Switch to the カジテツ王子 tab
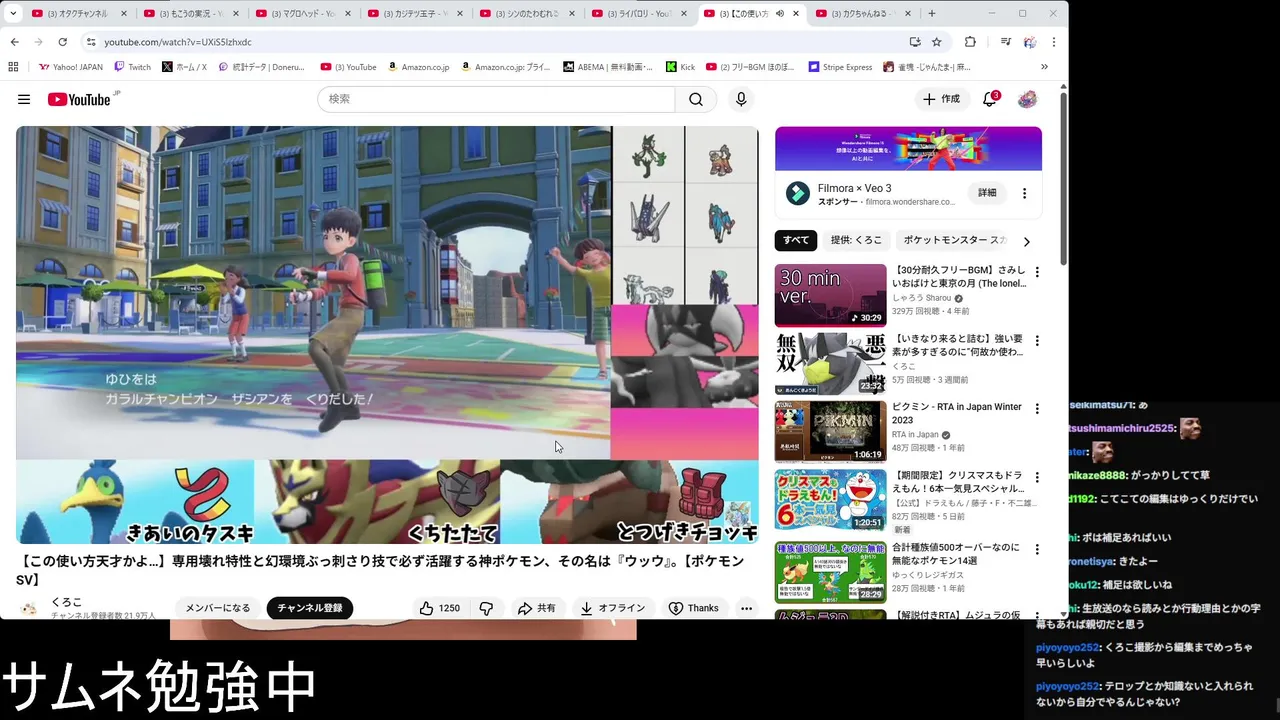The width and height of the screenshot is (1280, 720). point(415,14)
